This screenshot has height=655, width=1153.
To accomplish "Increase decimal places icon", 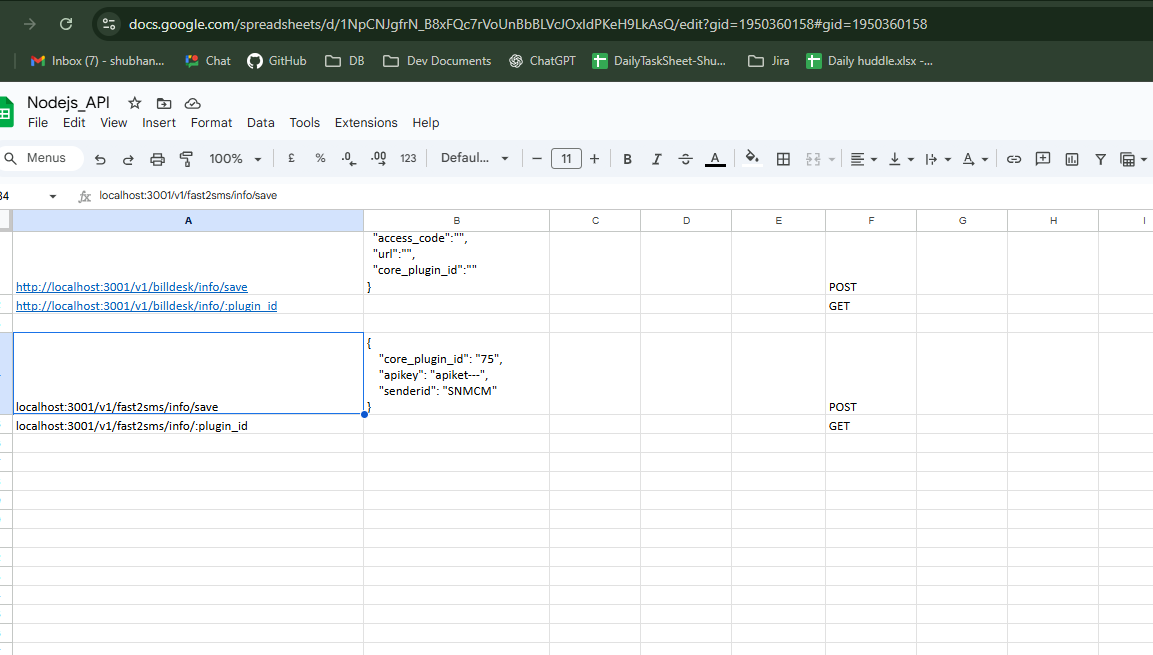I will pos(379,158).
